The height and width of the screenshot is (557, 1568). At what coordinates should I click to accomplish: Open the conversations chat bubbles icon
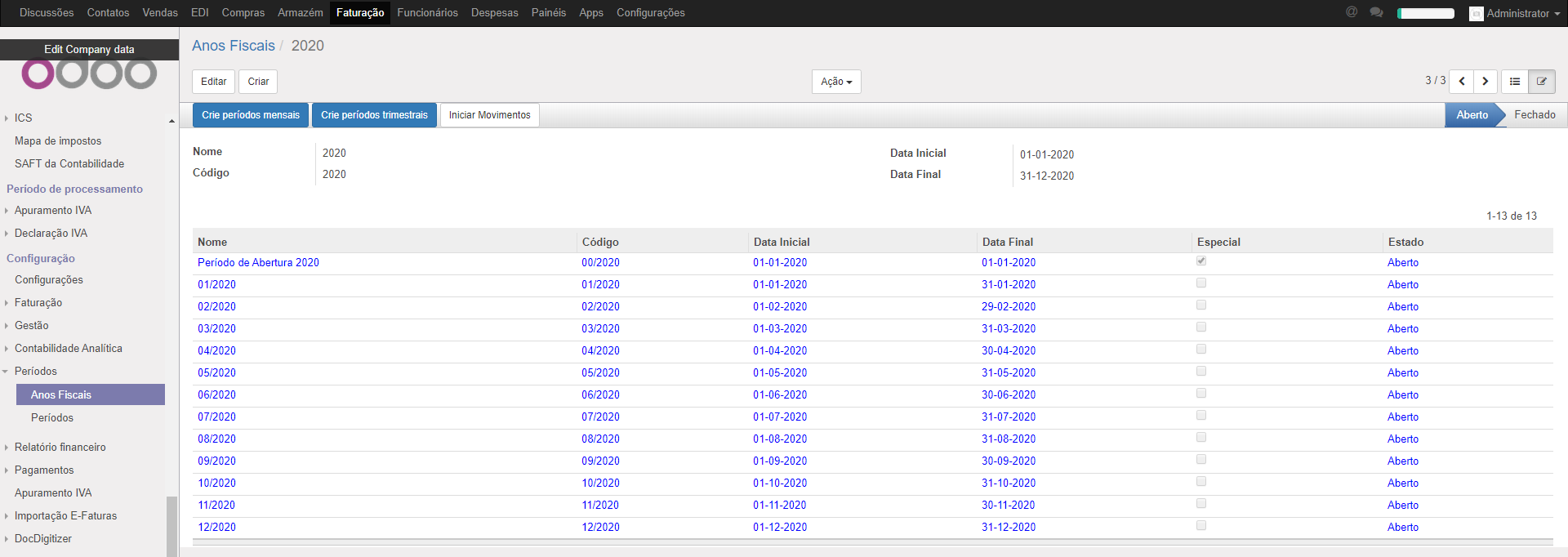[1376, 12]
